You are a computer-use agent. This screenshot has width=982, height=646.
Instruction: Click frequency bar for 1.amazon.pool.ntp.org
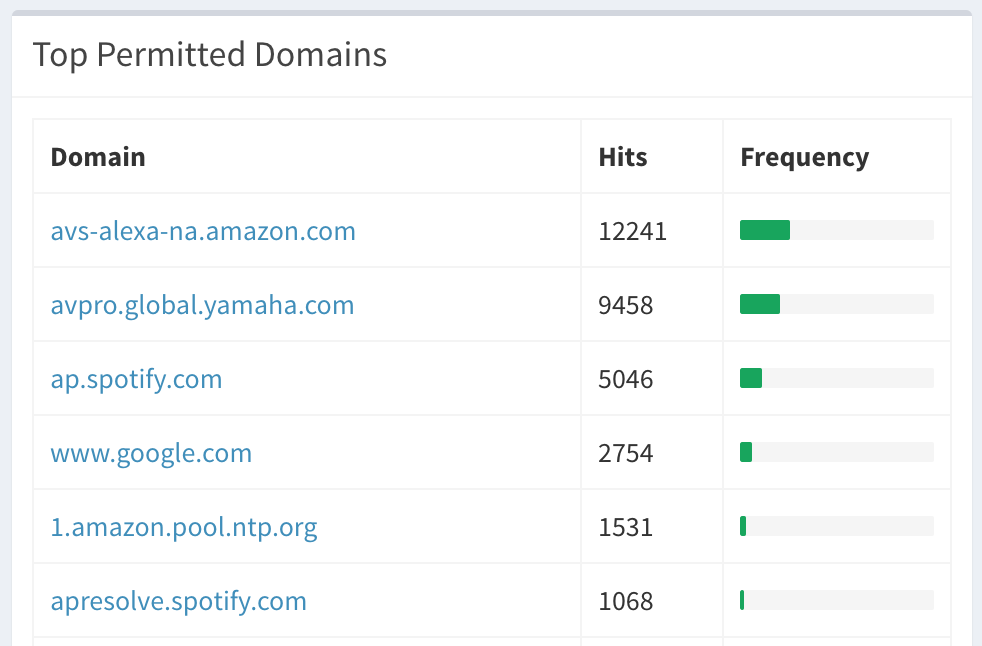[837, 526]
